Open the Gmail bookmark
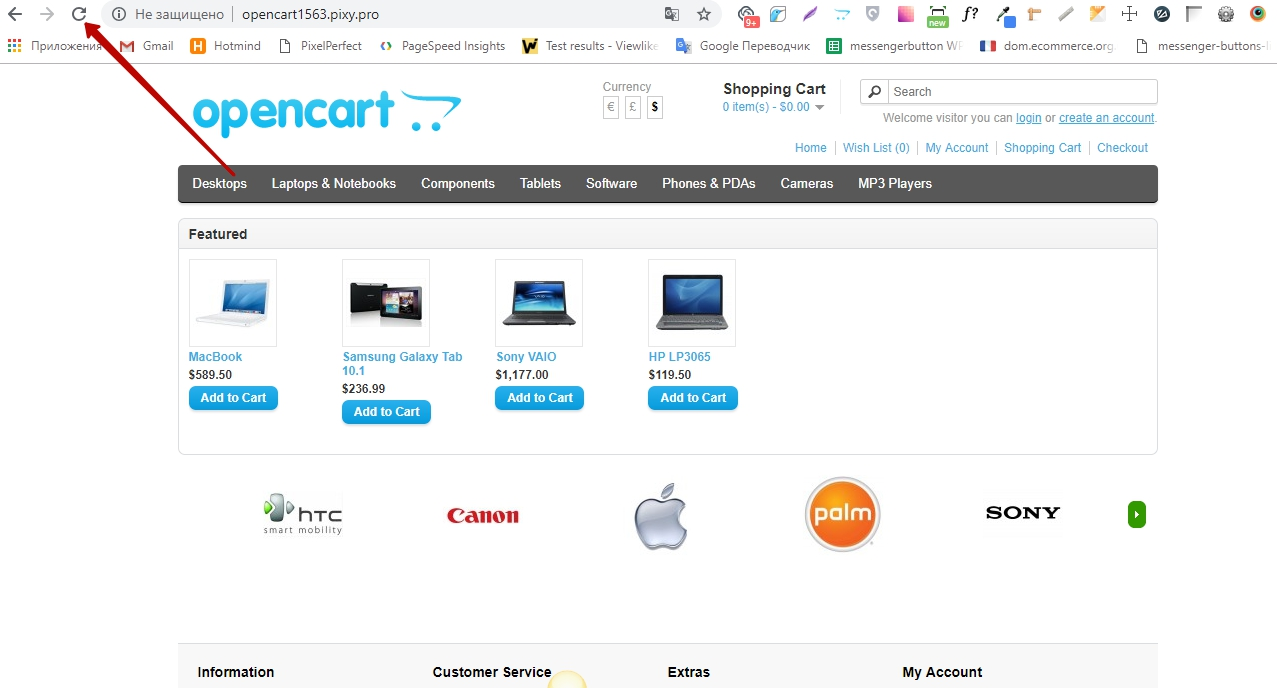This screenshot has width=1277, height=688. (x=146, y=46)
